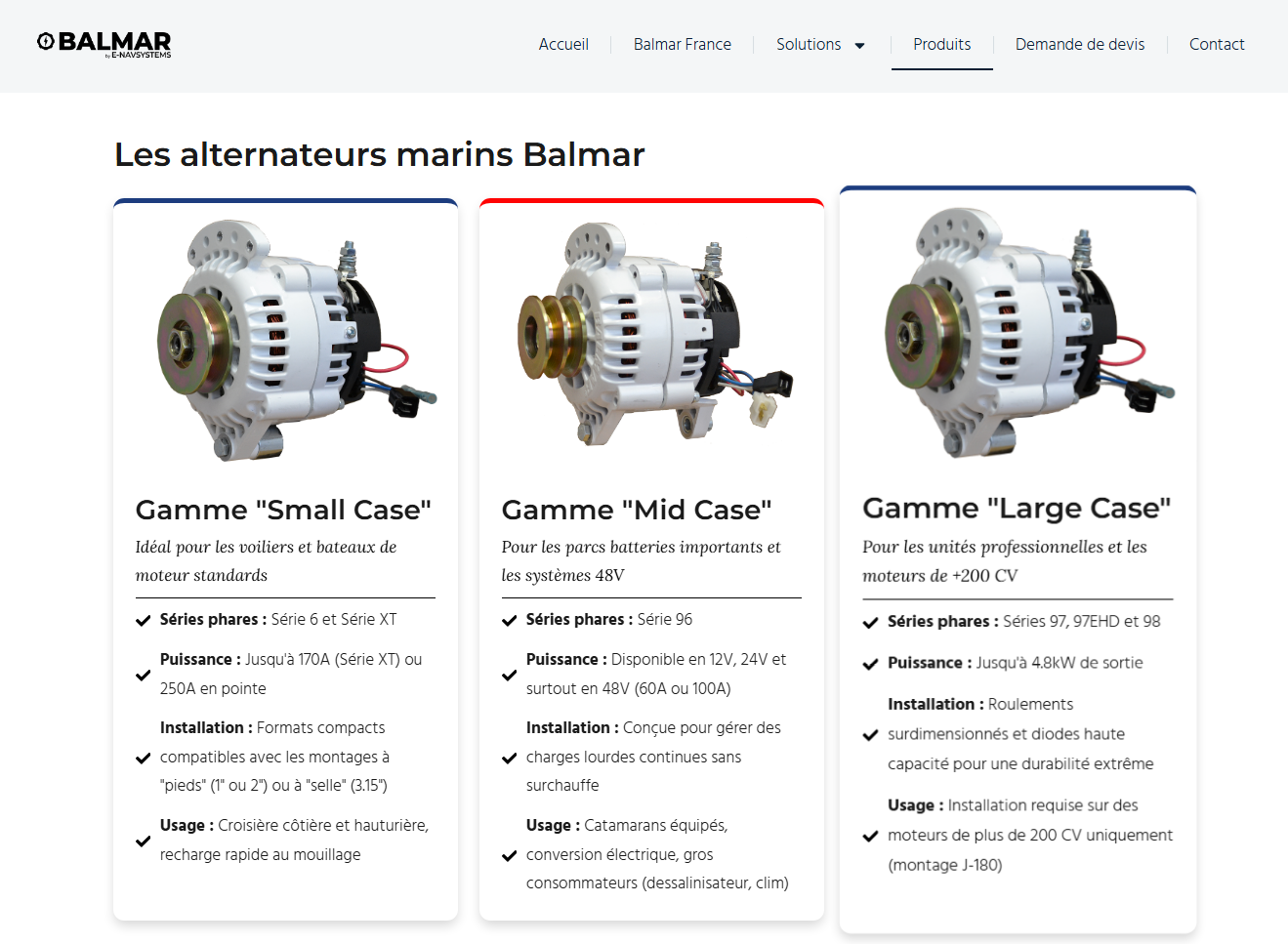Click the Balmar logo in the header
This screenshot has height=944, width=1288.
pos(104,44)
